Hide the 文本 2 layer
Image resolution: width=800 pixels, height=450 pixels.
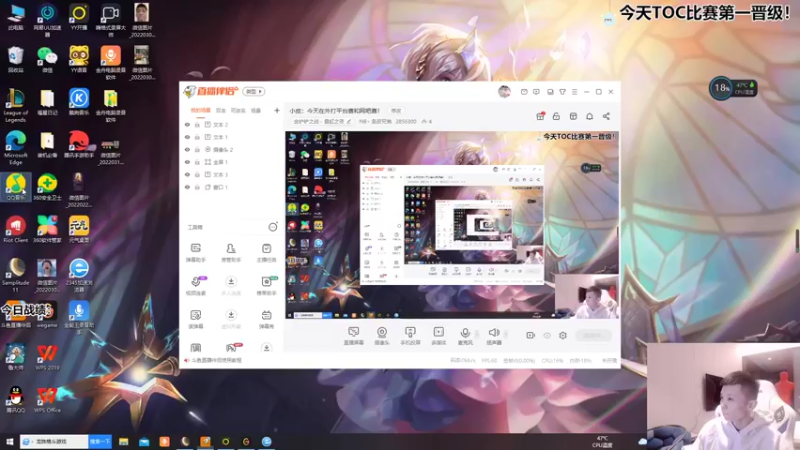[x=187, y=124]
